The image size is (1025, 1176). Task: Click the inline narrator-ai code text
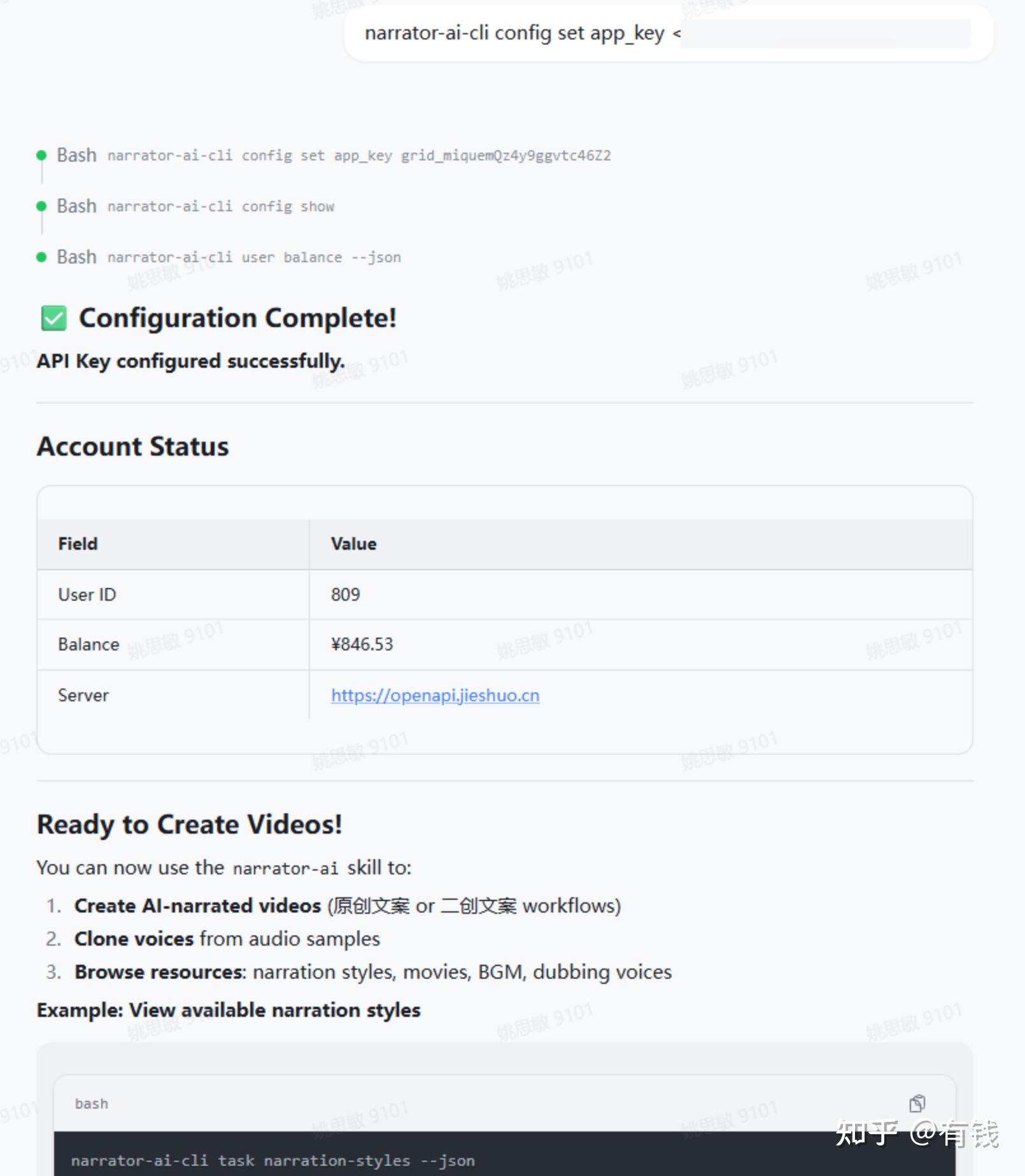point(285,868)
